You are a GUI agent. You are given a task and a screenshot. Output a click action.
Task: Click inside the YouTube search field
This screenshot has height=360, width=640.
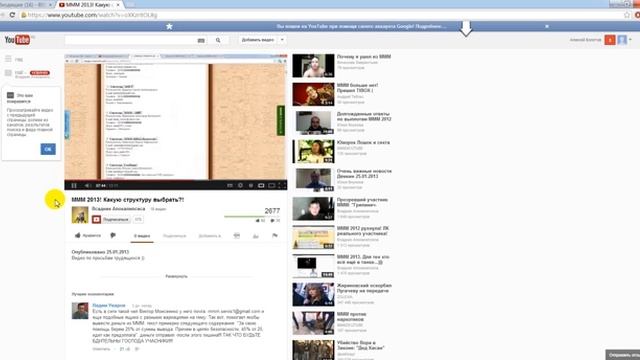[x=131, y=40]
